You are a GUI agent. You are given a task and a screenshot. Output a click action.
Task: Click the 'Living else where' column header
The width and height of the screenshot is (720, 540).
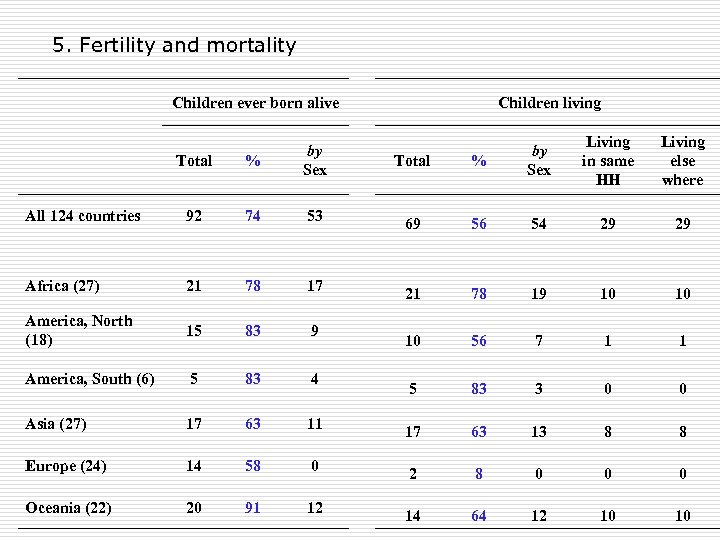click(682, 160)
